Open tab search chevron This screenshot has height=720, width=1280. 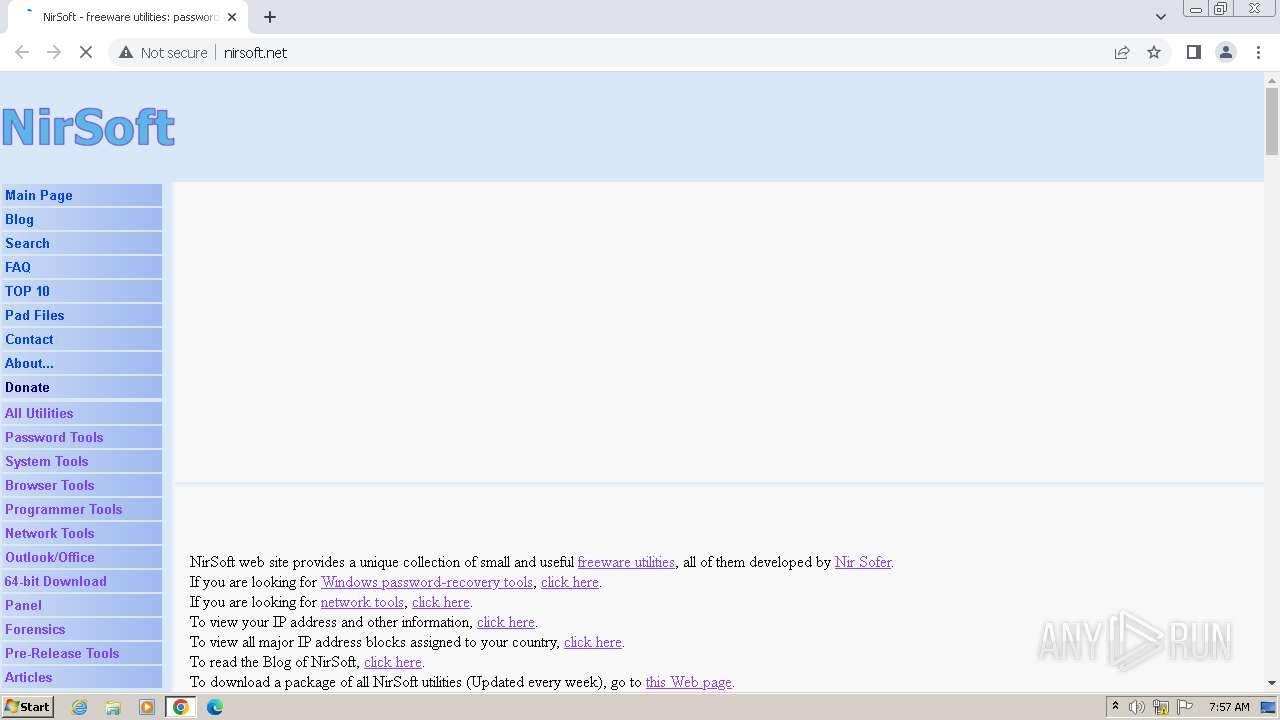(x=1160, y=17)
